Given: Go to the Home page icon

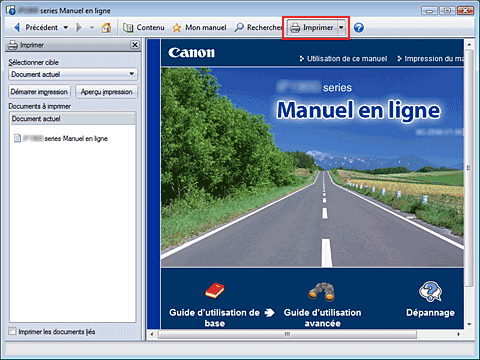Looking at the screenshot, I should click(106, 28).
